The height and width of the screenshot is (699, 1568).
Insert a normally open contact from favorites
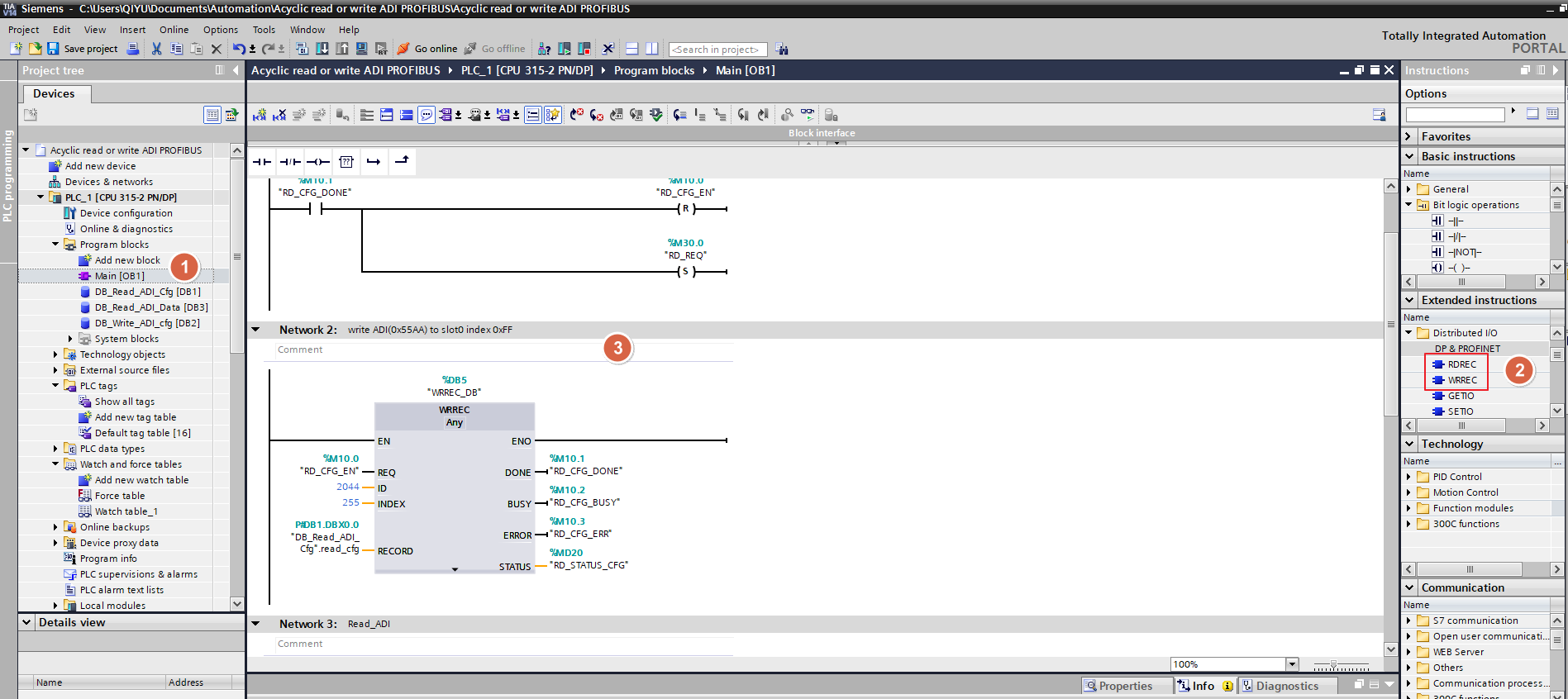262,162
